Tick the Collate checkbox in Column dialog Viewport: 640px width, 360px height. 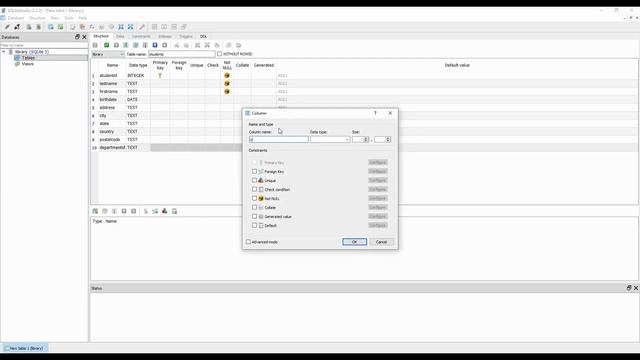click(x=254, y=207)
